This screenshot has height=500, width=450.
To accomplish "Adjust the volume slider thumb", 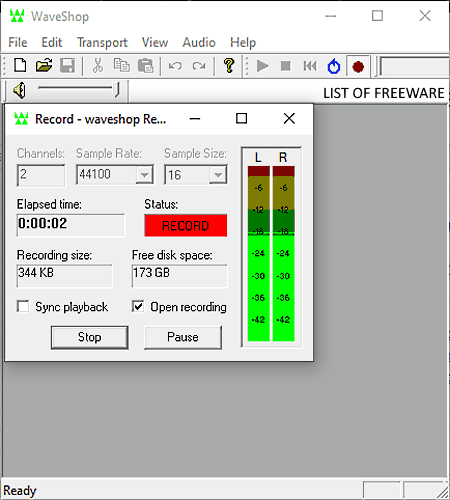I will pyautogui.click(x=116, y=90).
